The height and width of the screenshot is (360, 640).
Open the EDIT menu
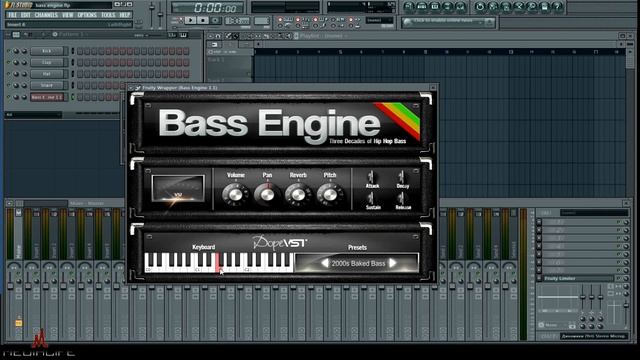26,15
